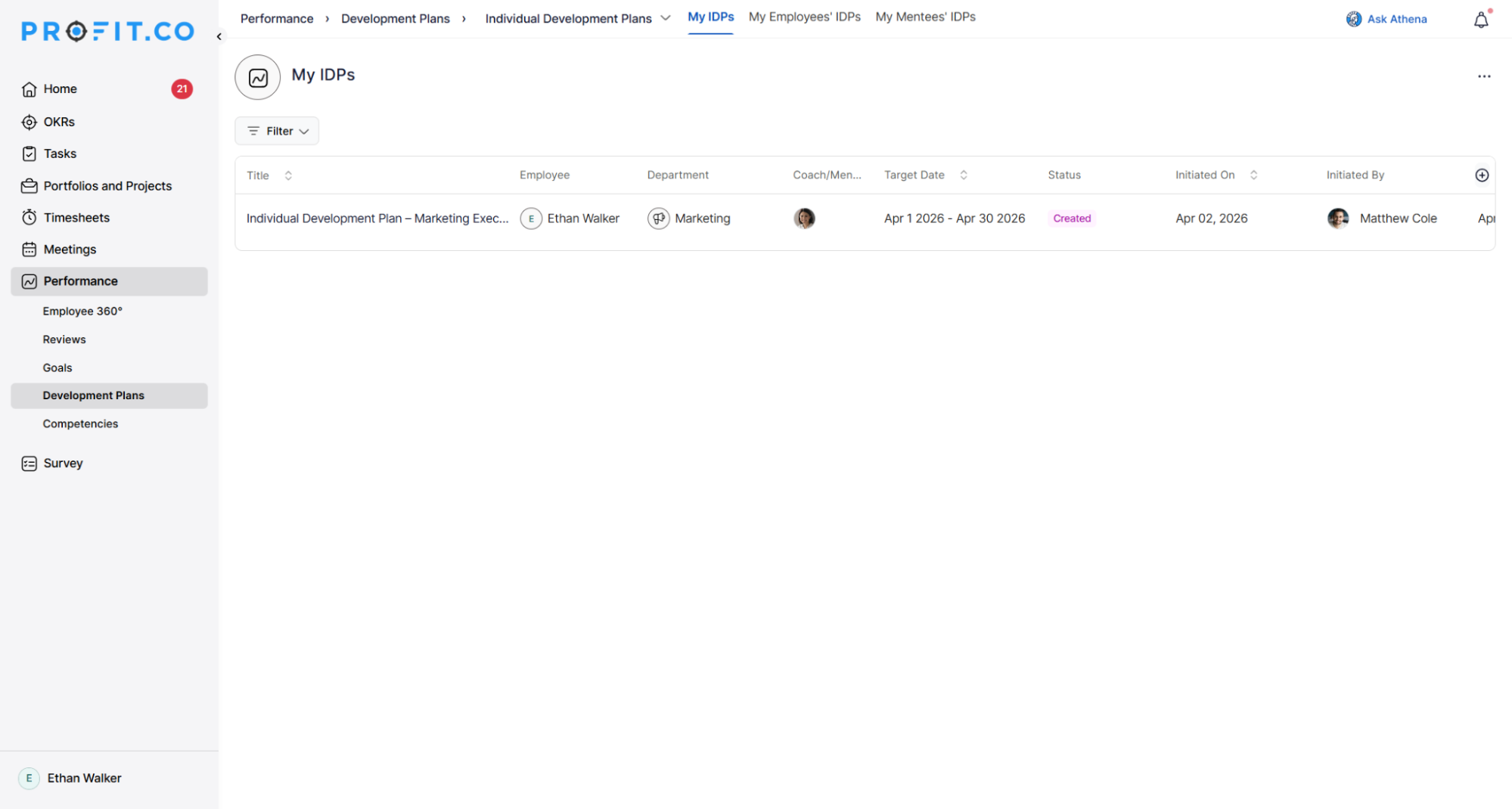Click the Created status badge
The height and width of the screenshot is (809, 1512).
pyautogui.click(x=1072, y=219)
